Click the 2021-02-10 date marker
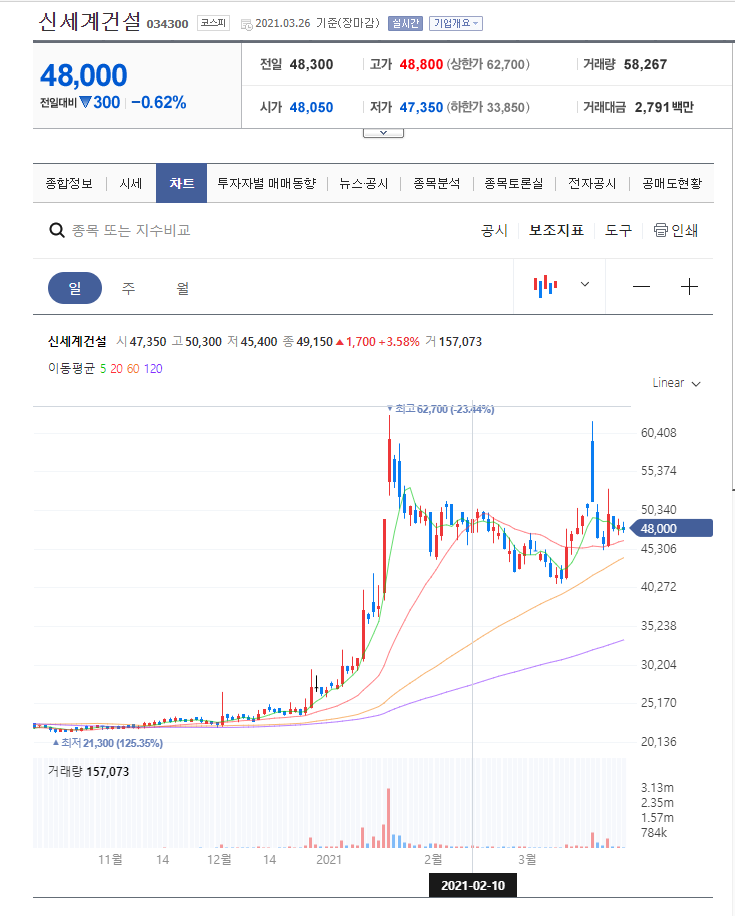The height and width of the screenshot is (916, 735). pos(473,885)
